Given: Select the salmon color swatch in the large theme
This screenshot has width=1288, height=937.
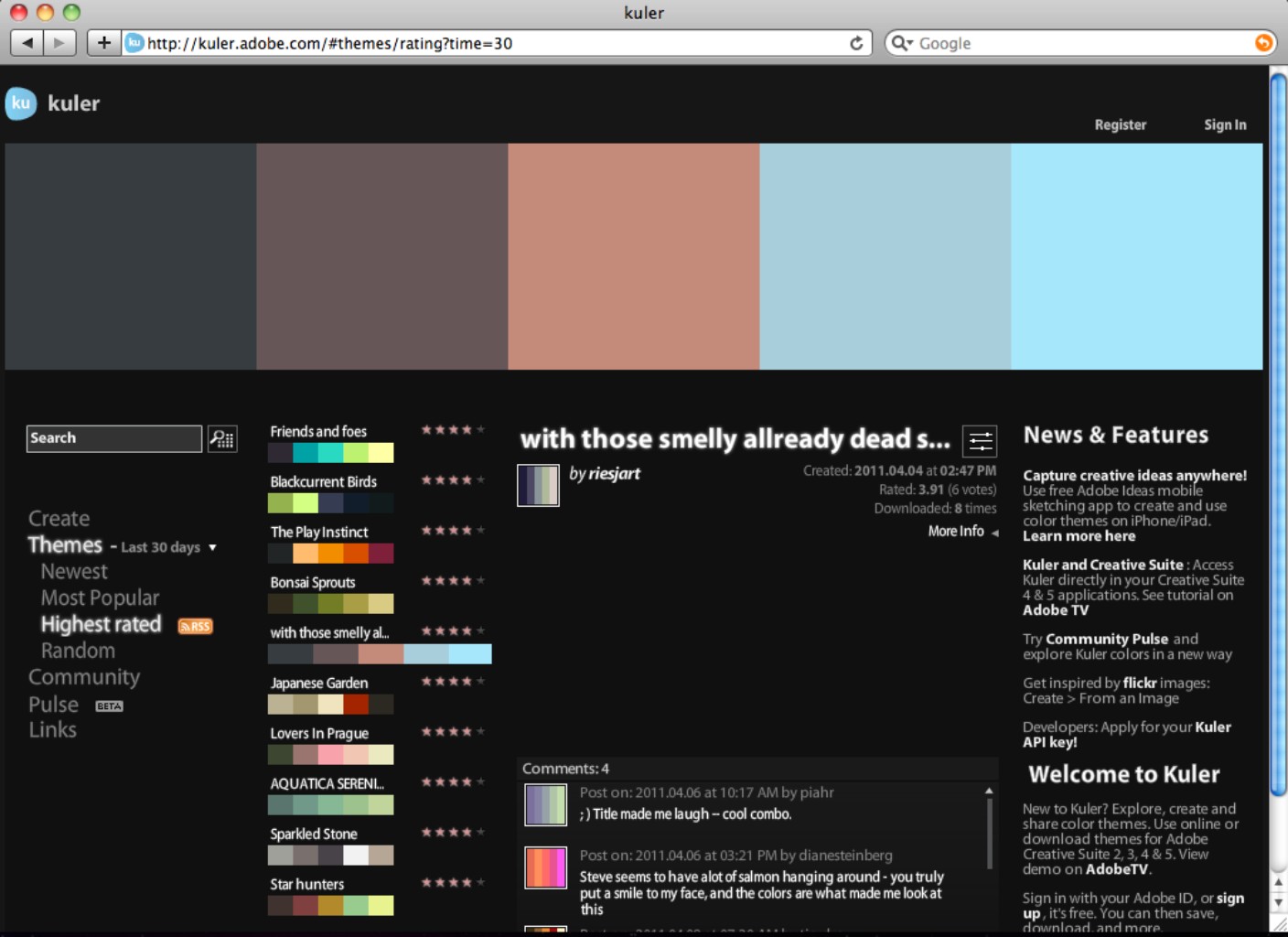Looking at the screenshot, I should click(634, 256).
